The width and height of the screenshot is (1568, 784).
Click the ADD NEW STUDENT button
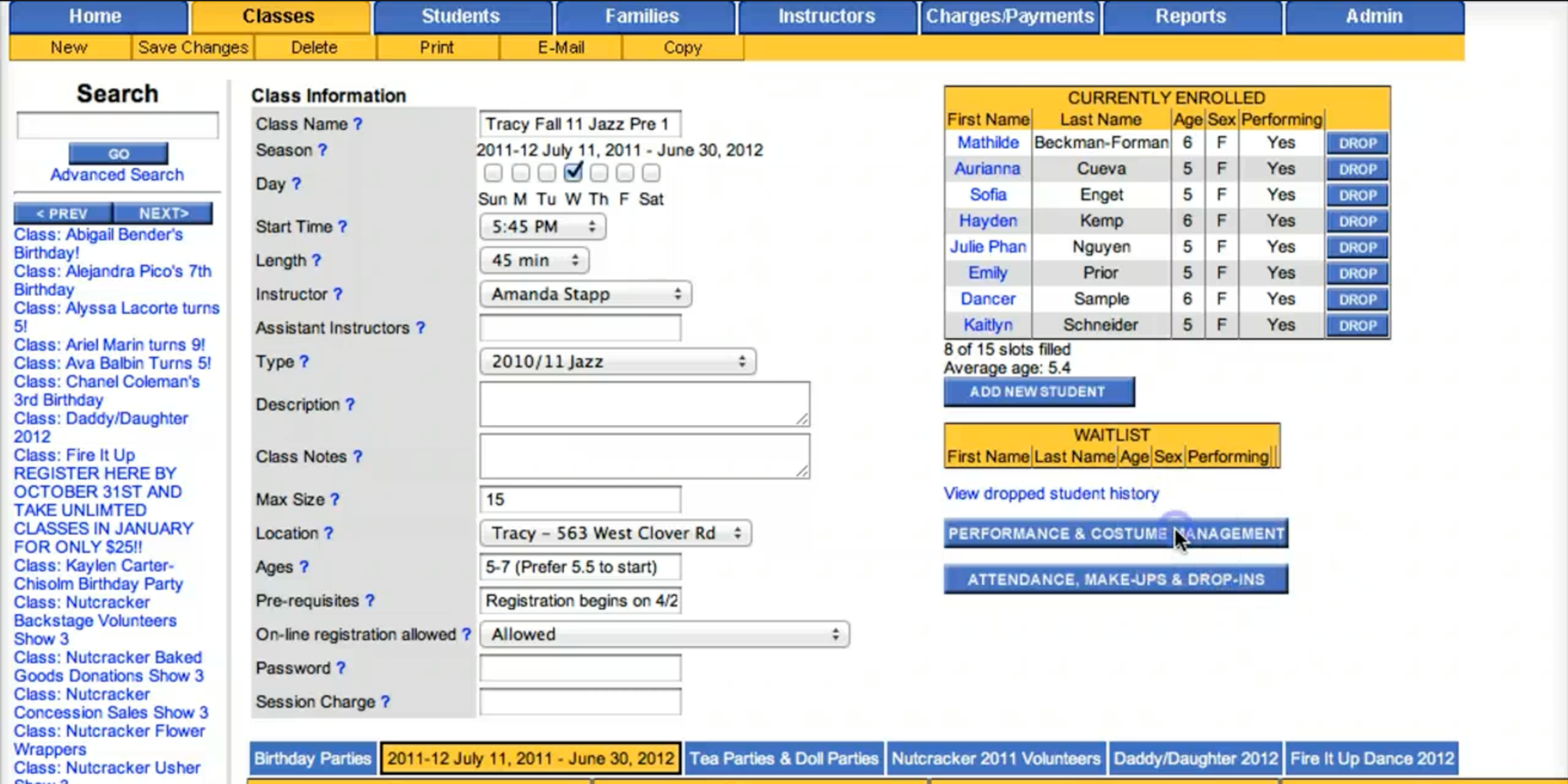tap(1039, 392)
